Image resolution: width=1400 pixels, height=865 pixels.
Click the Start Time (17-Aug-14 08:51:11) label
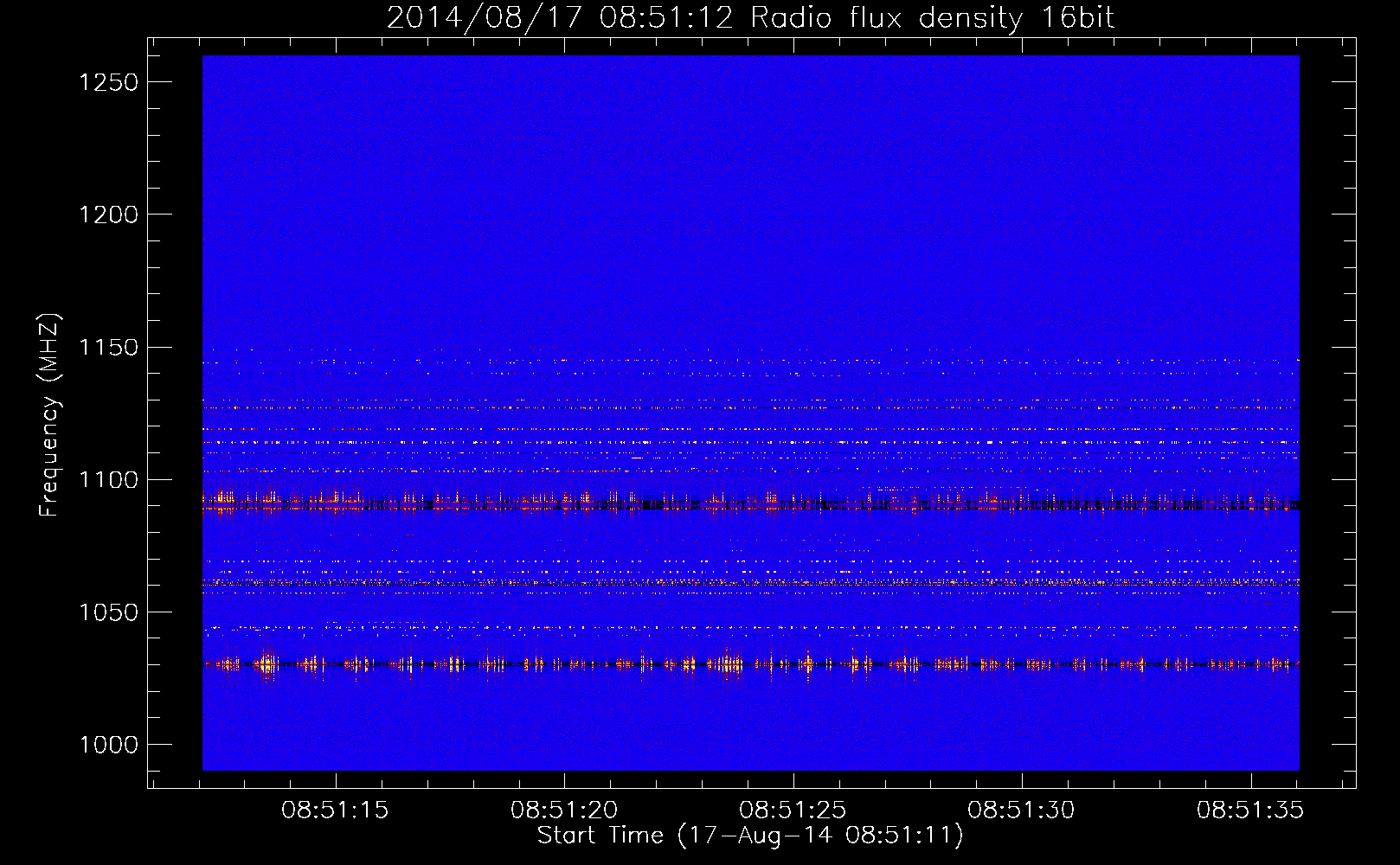[750, 836]
